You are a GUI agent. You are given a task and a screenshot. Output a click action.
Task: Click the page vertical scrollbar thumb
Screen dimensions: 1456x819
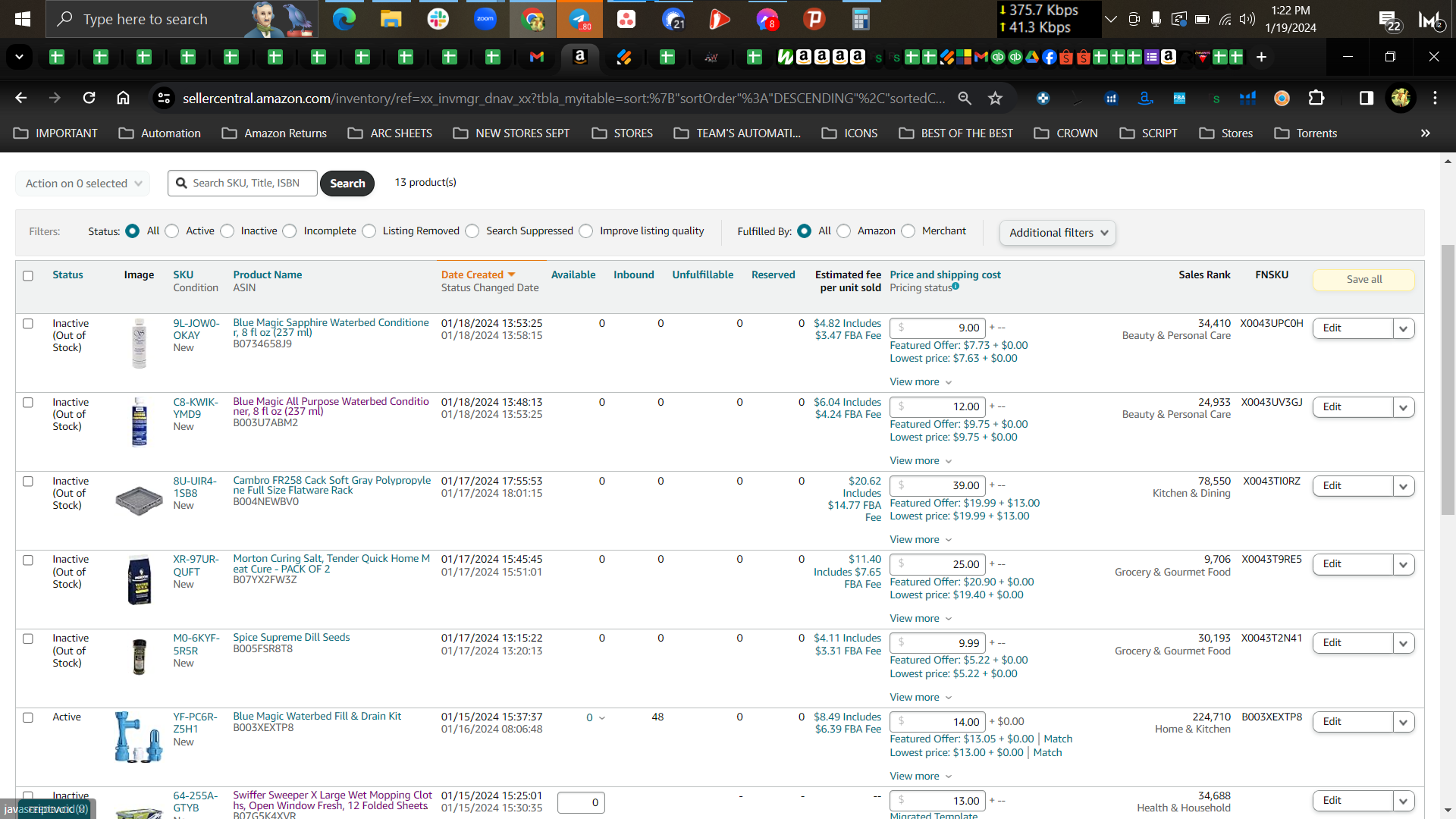(x=1448, y=379)
